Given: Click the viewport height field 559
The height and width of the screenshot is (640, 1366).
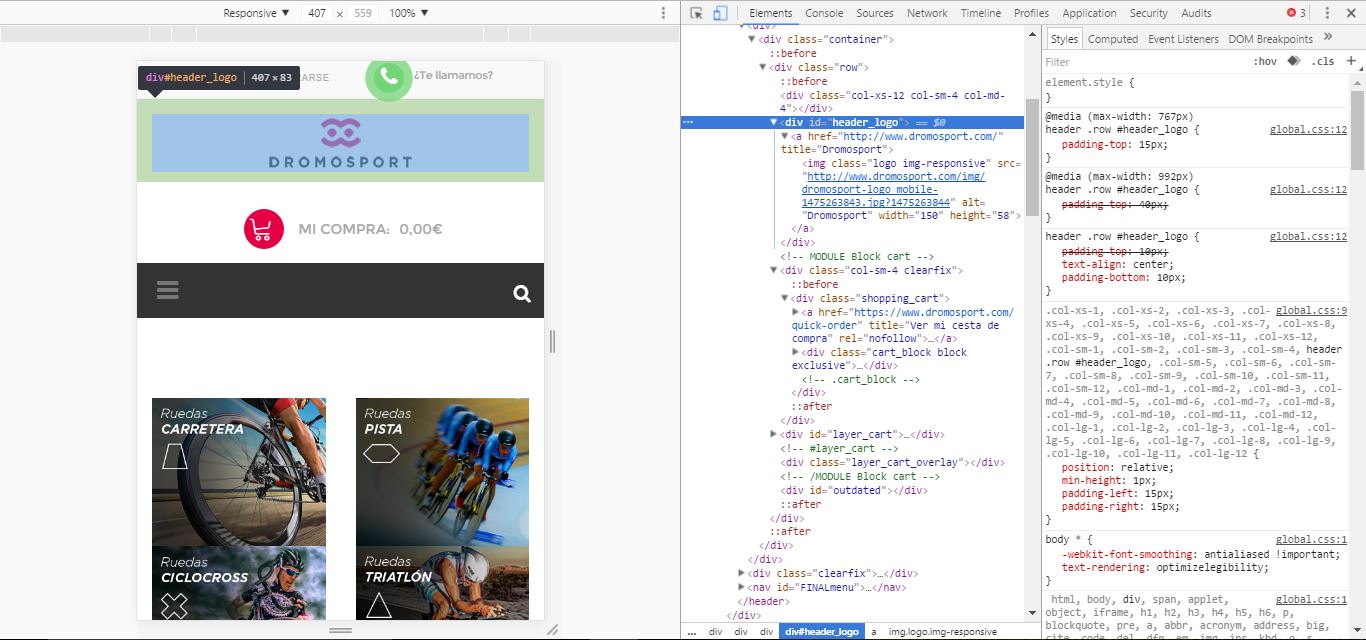Looking at the screenshot, I should coord(363,13).
